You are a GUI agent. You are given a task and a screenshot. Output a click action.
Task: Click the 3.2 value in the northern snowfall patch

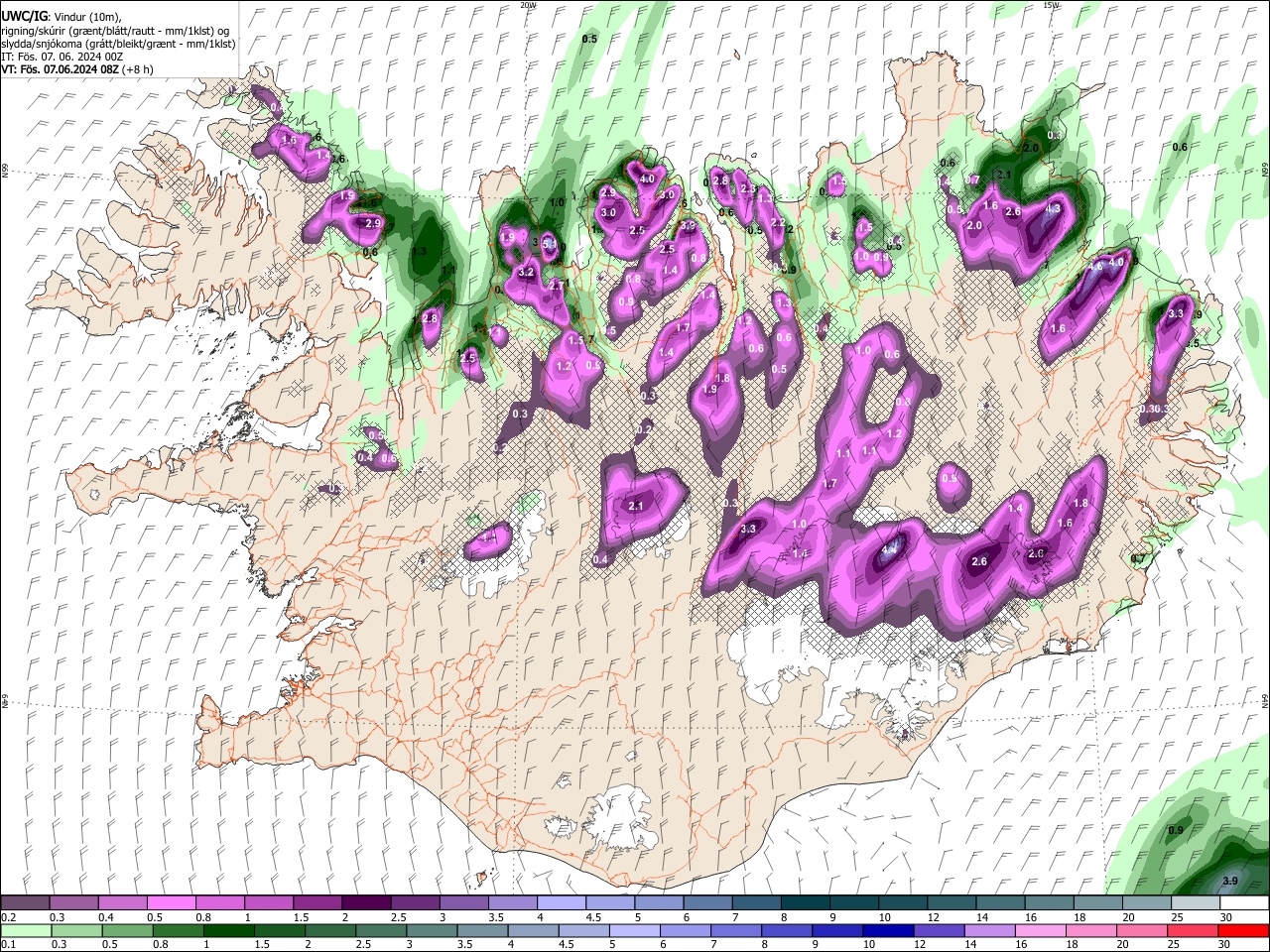[527, 272]
